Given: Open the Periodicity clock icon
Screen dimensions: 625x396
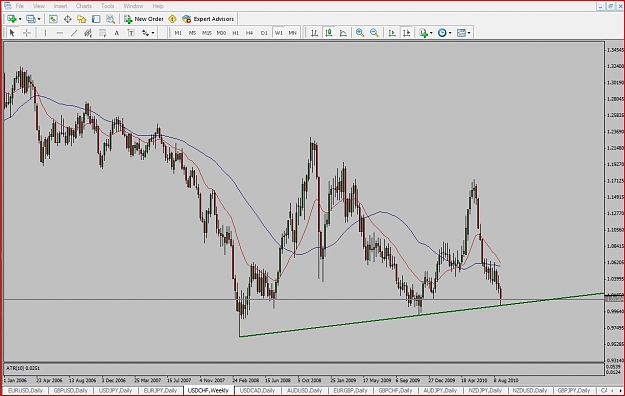Looking at the screenshot, I should pyautogui.click(x=442, y=33).
